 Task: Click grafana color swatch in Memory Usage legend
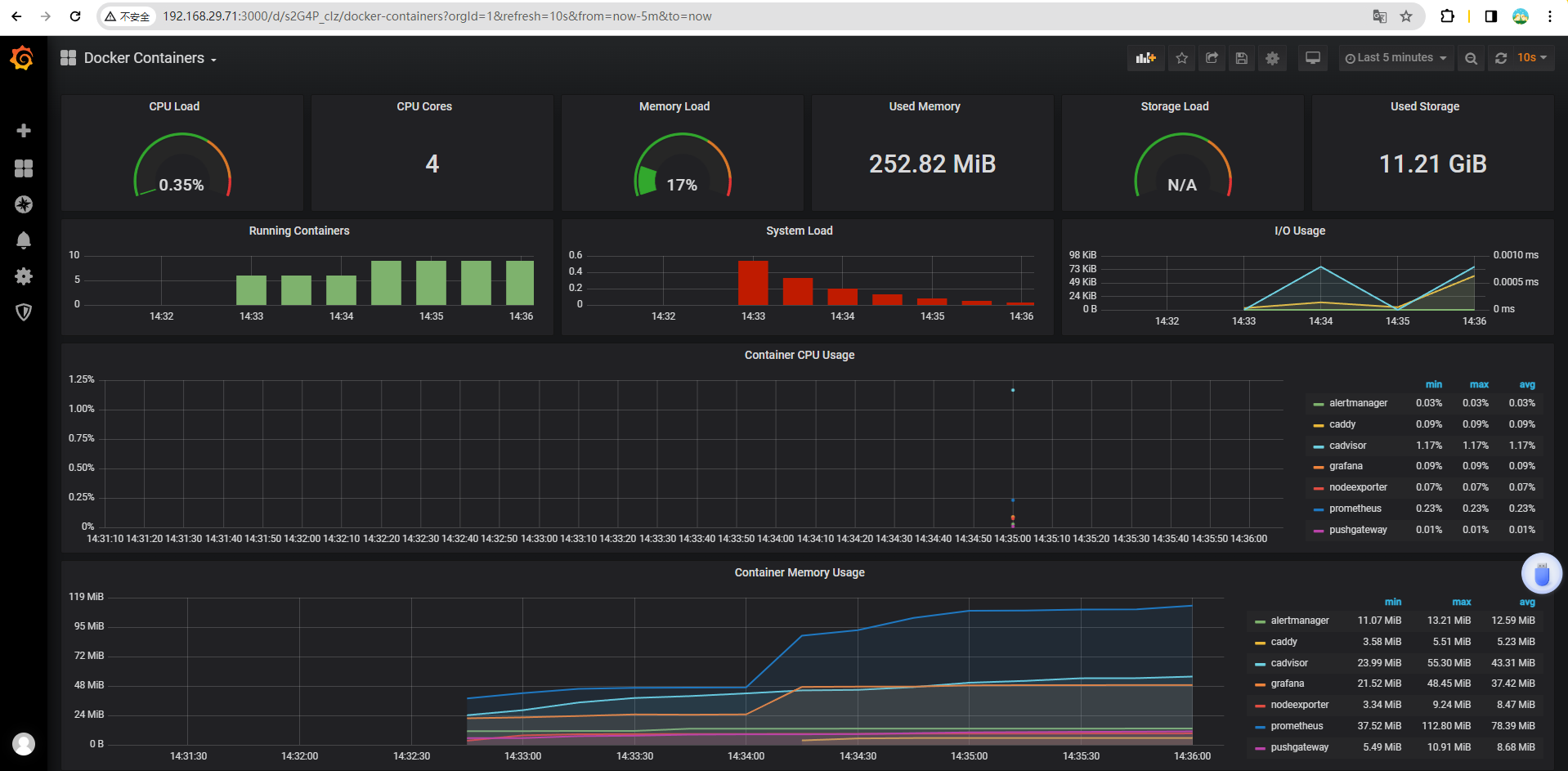point(1260,684)
